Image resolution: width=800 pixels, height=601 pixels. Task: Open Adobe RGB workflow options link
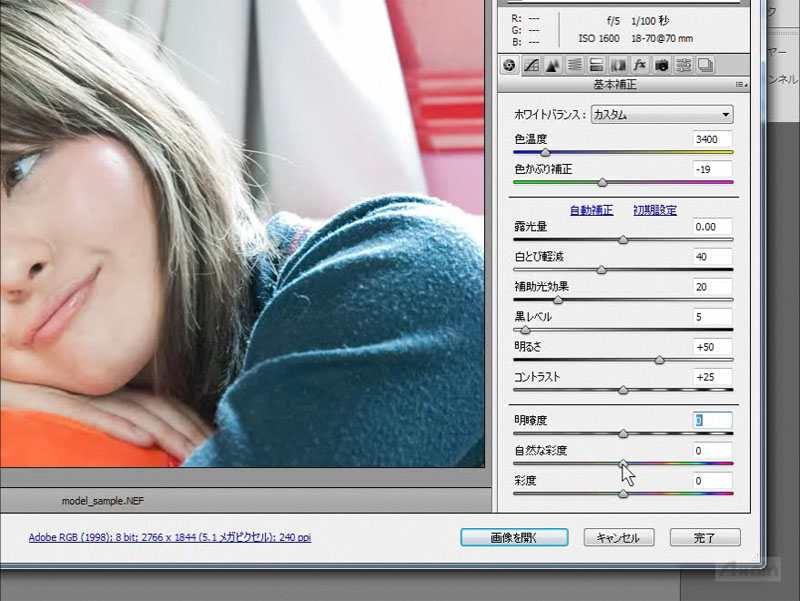170,537
